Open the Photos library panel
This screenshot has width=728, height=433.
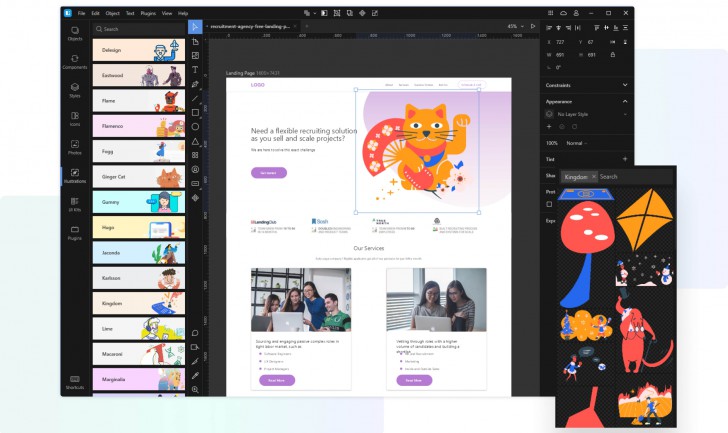pos(75,147)
